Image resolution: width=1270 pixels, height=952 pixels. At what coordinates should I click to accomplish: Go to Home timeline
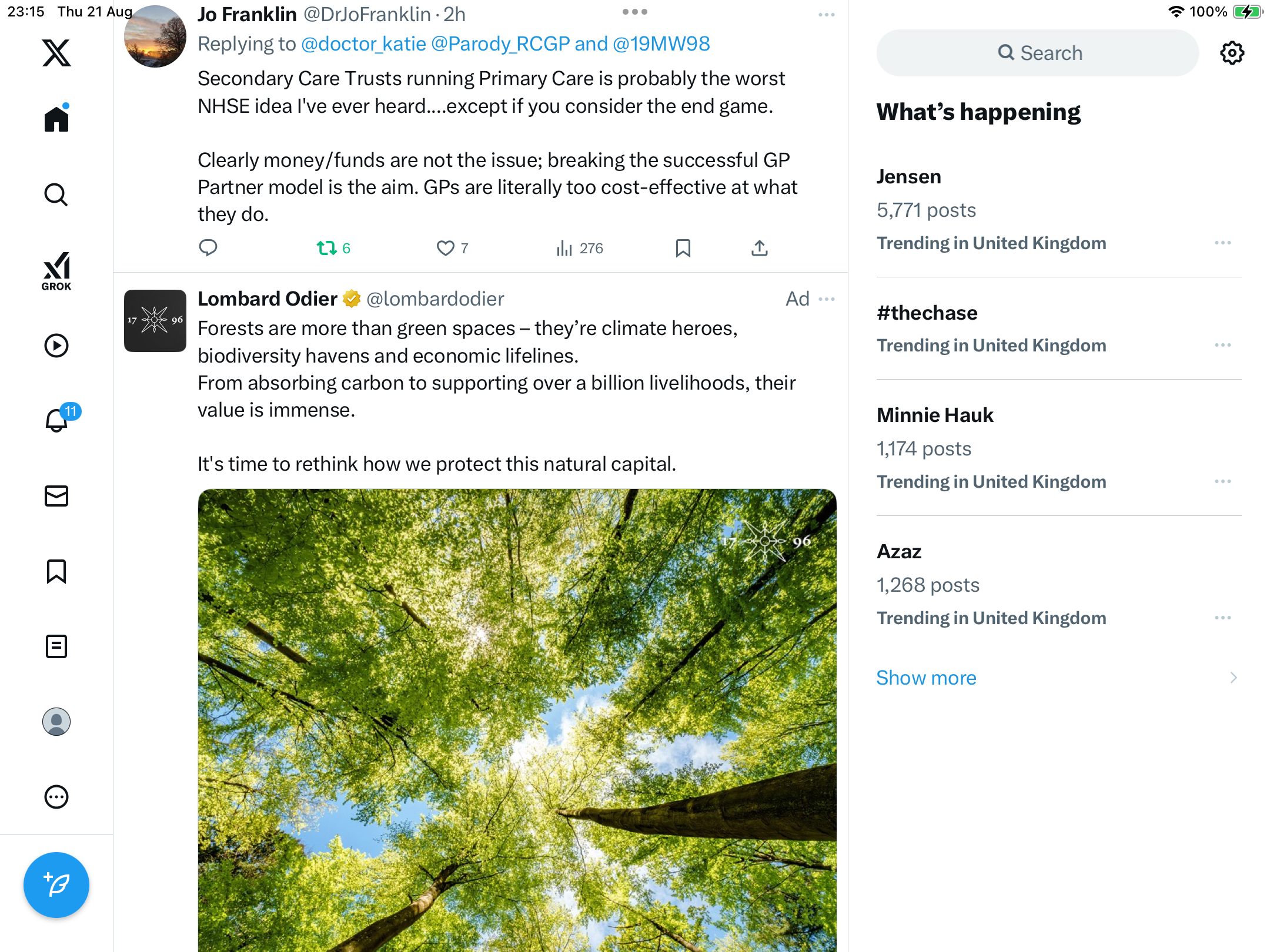(x=56, y=119)
